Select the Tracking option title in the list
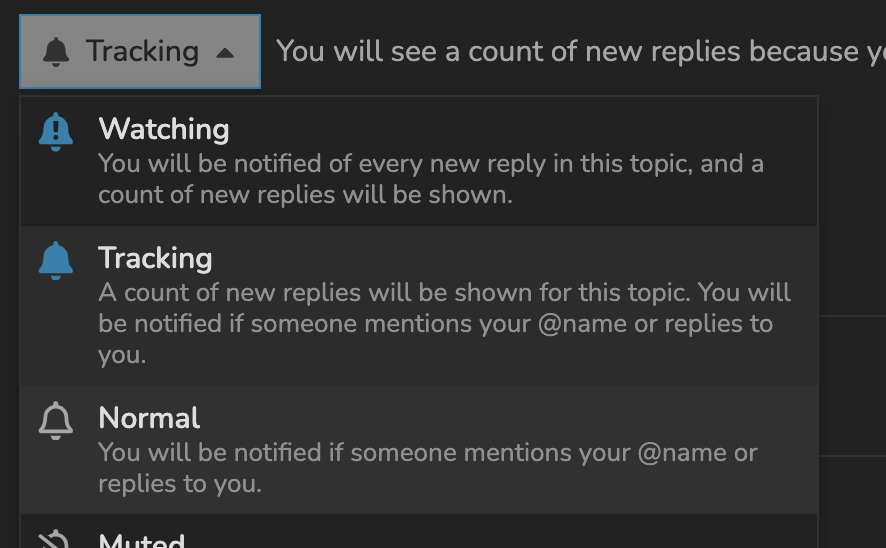The image size is (886, 548). tap(155, 258)
